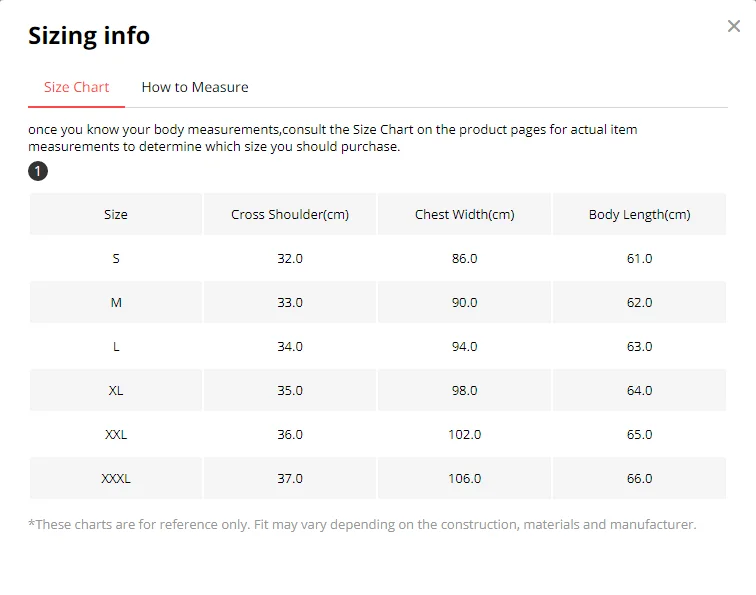
Task: Click the 106.0 chest width cell
Action: [464, 478]
